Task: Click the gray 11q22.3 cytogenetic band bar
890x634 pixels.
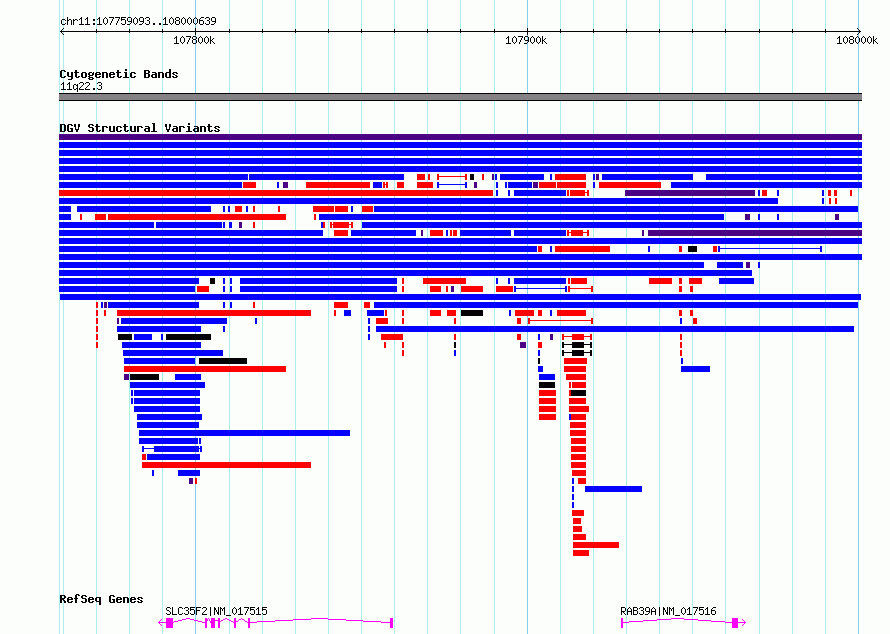Action: click(460, 97)
